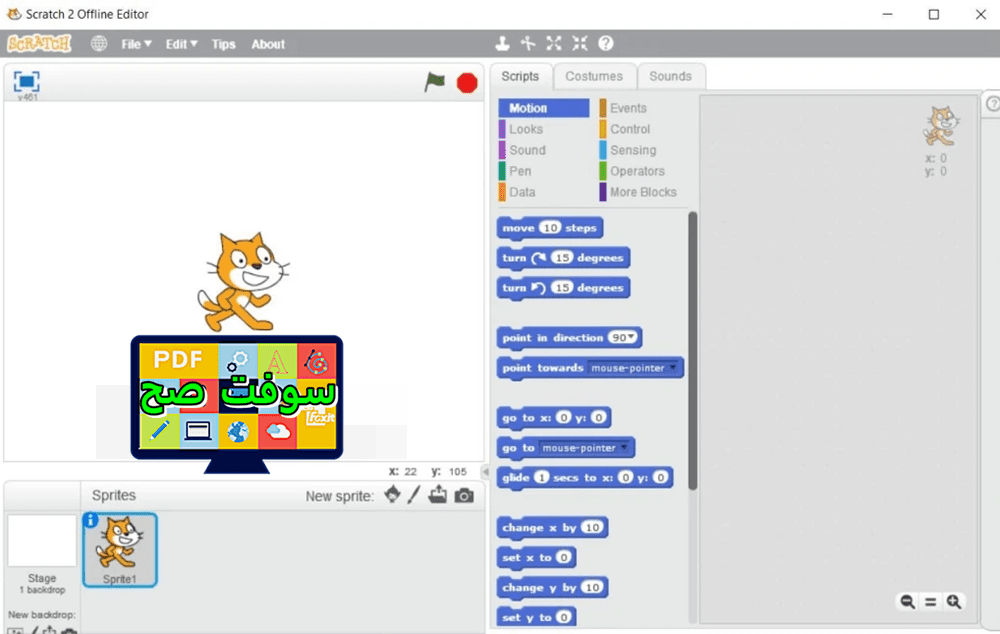This screenshot has width=1000, height=634.
Task: Select the grow sprite tool
Action: 554,43
